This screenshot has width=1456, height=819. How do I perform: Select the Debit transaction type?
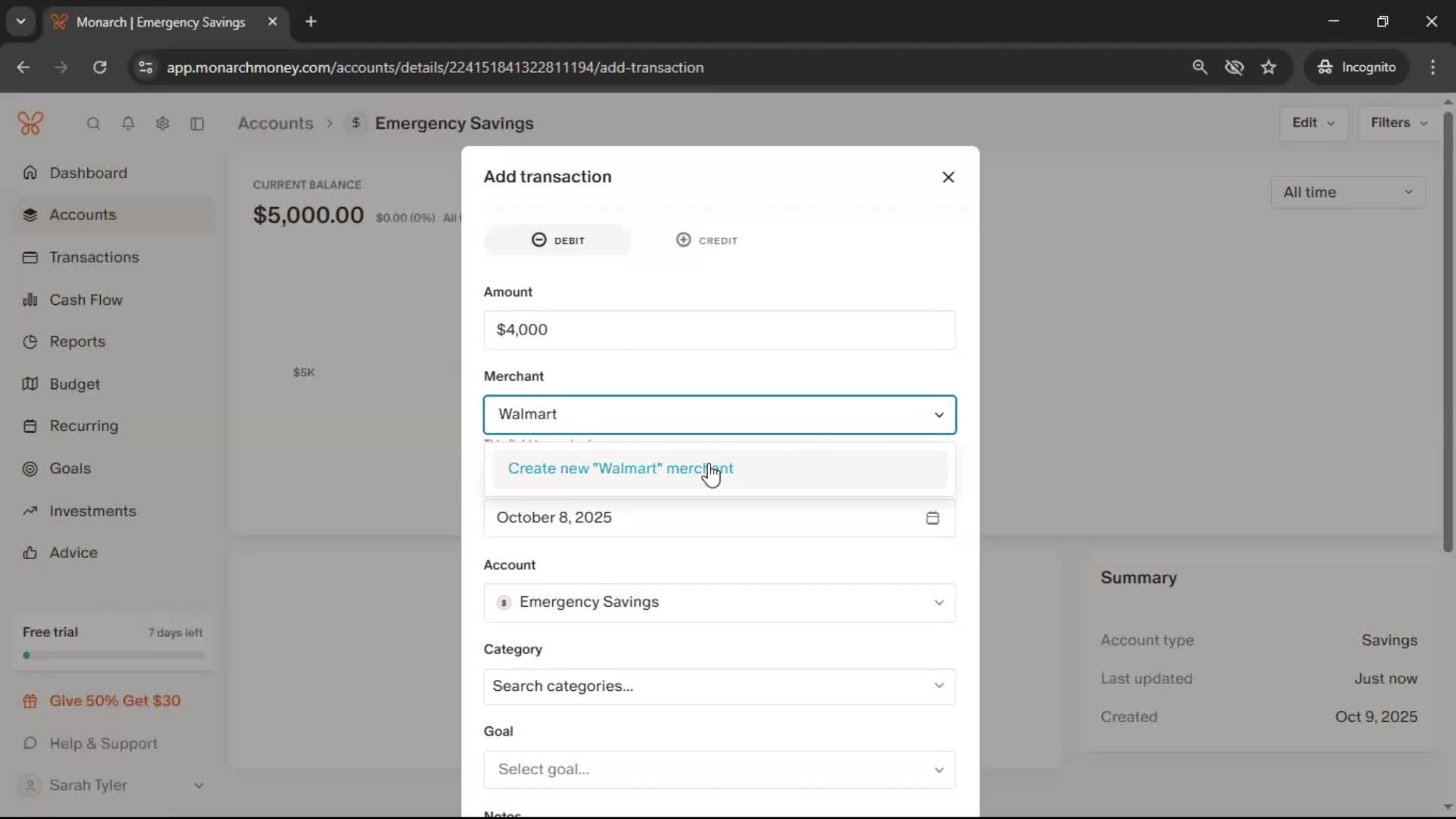pos(557,240)
